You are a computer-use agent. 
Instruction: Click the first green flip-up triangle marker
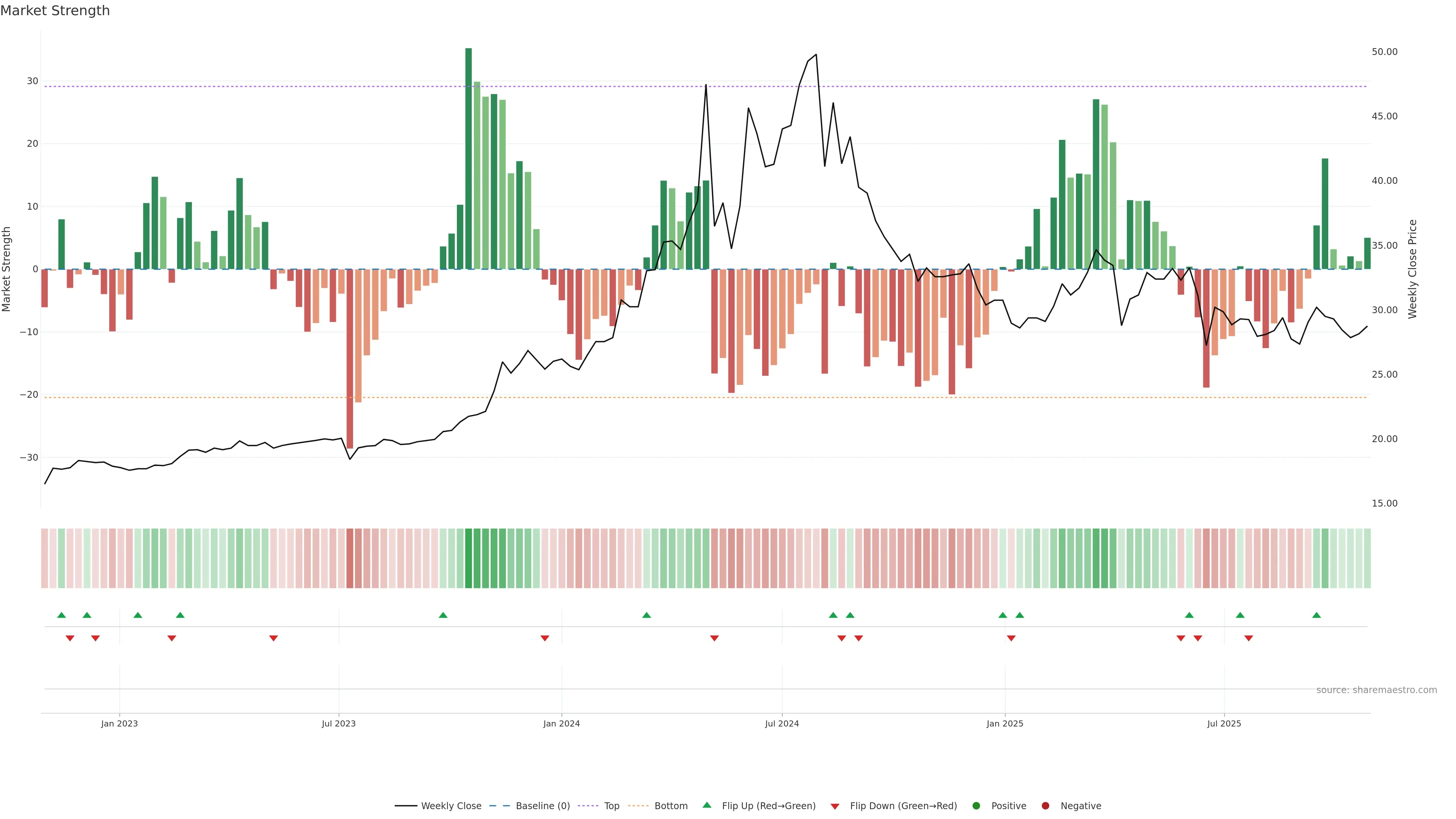[x=61, y=615]
